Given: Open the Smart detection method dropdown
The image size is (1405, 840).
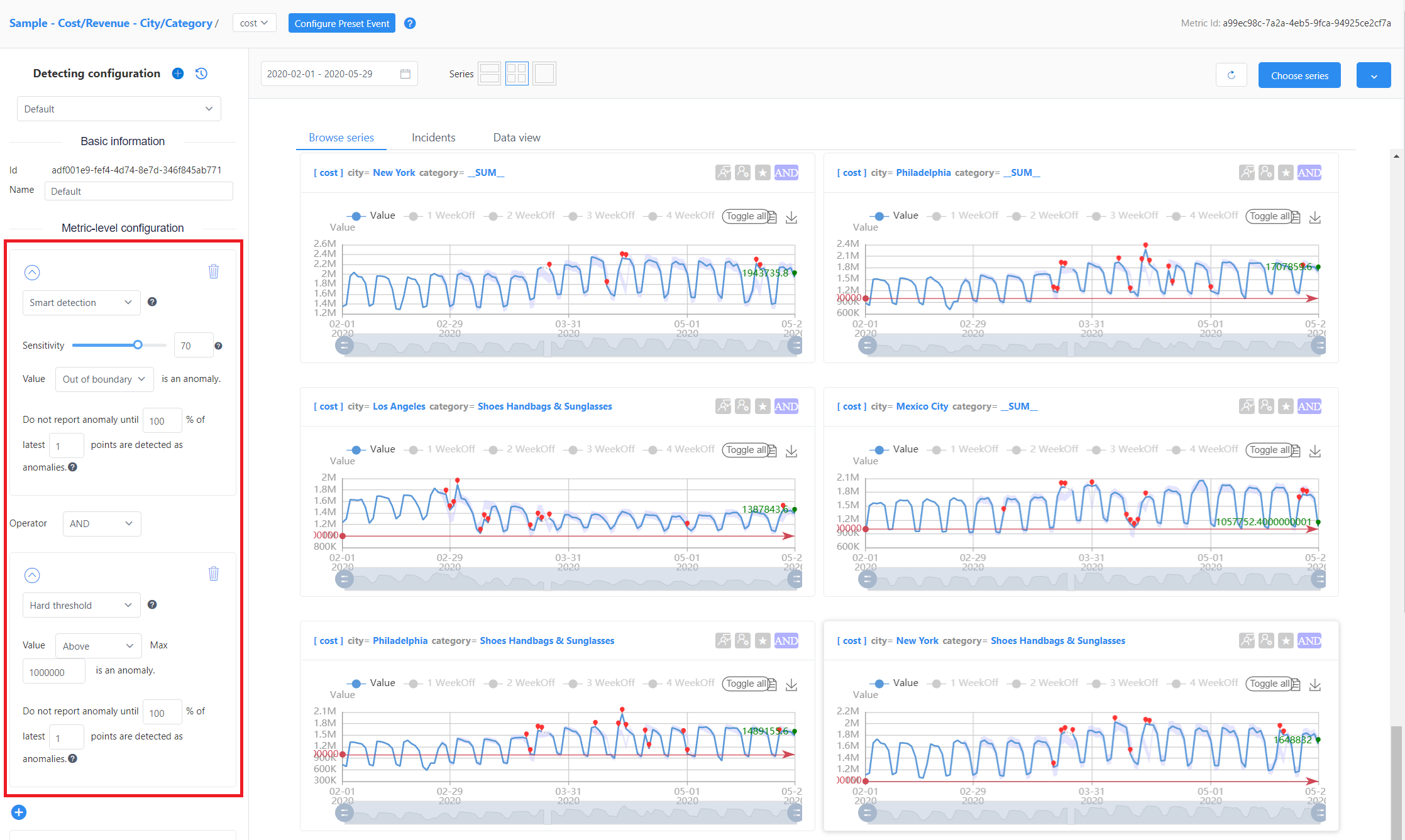Looking at the screenshot, I should 80,303.
